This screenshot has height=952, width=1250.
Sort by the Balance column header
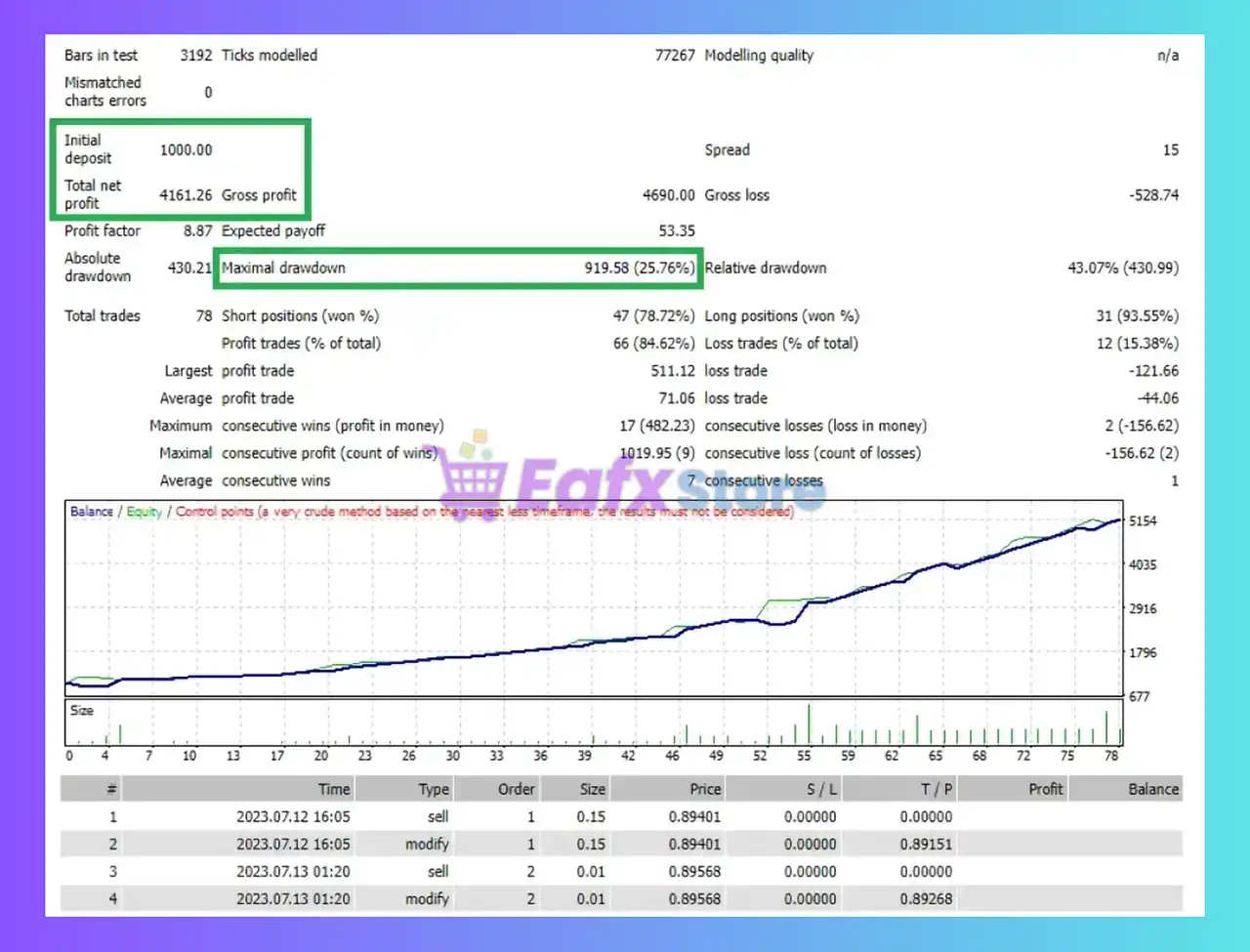point(1152,789)
